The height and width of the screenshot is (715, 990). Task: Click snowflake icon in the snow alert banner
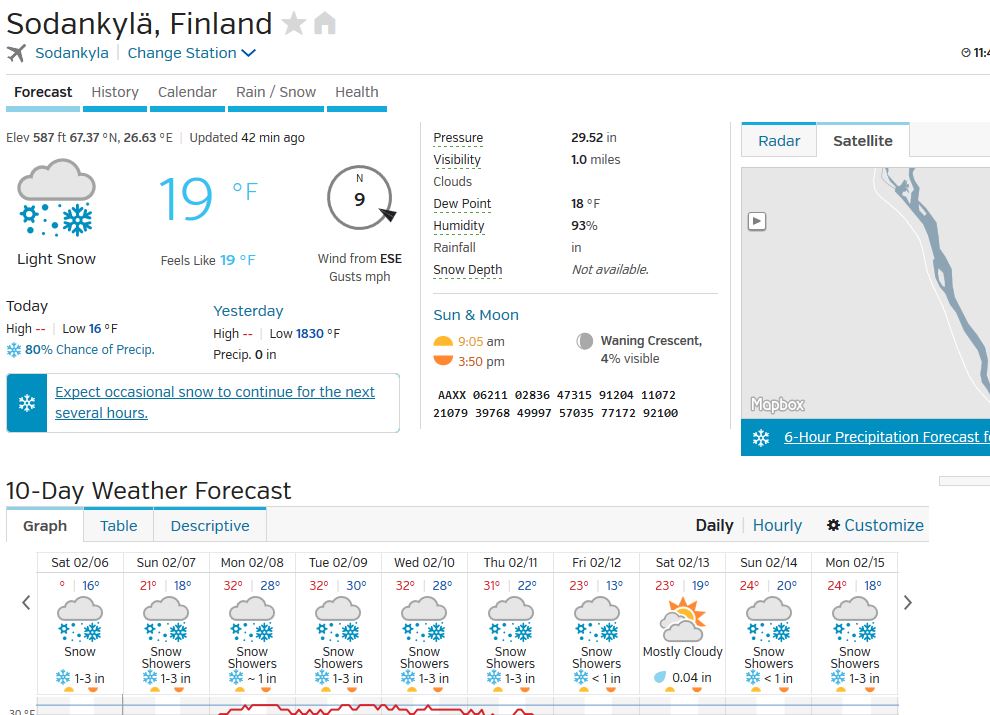tap(27, 403)
